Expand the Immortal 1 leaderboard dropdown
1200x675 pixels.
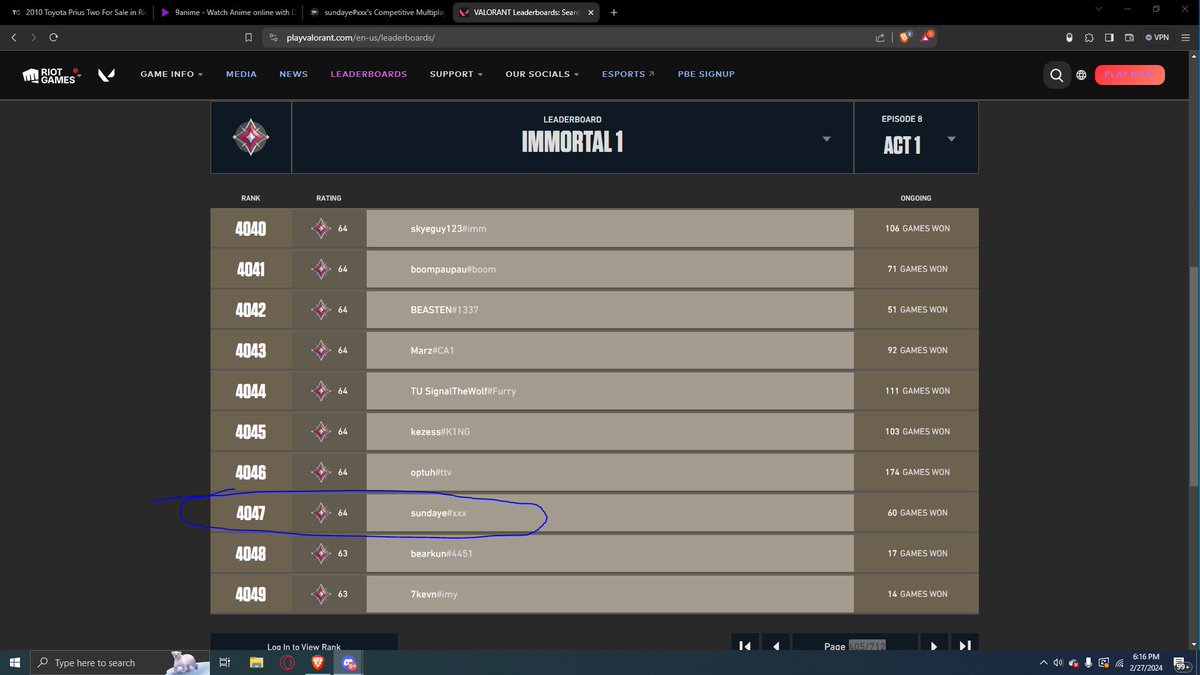pos(826,139)
